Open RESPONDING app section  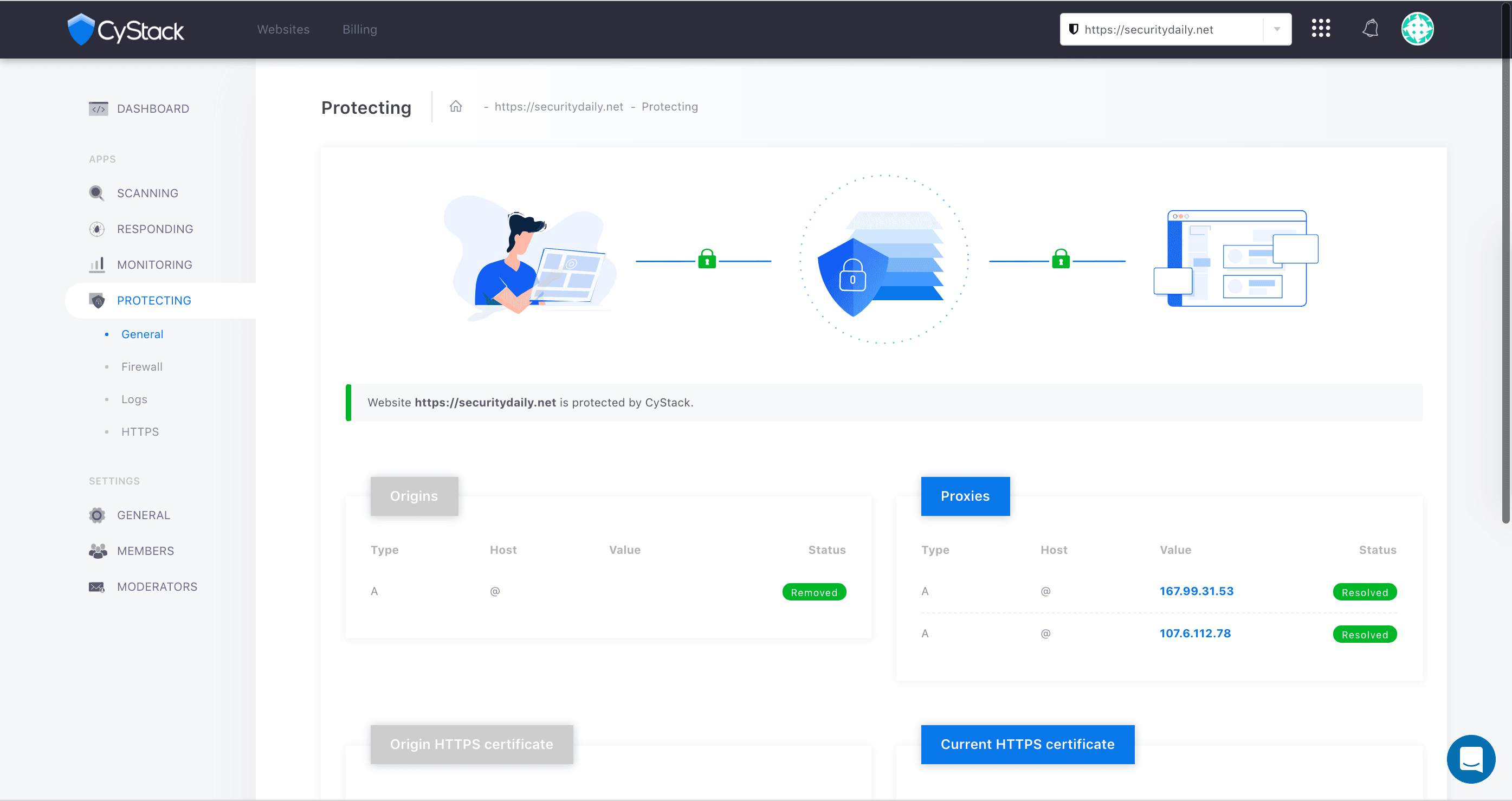[155, 229]
